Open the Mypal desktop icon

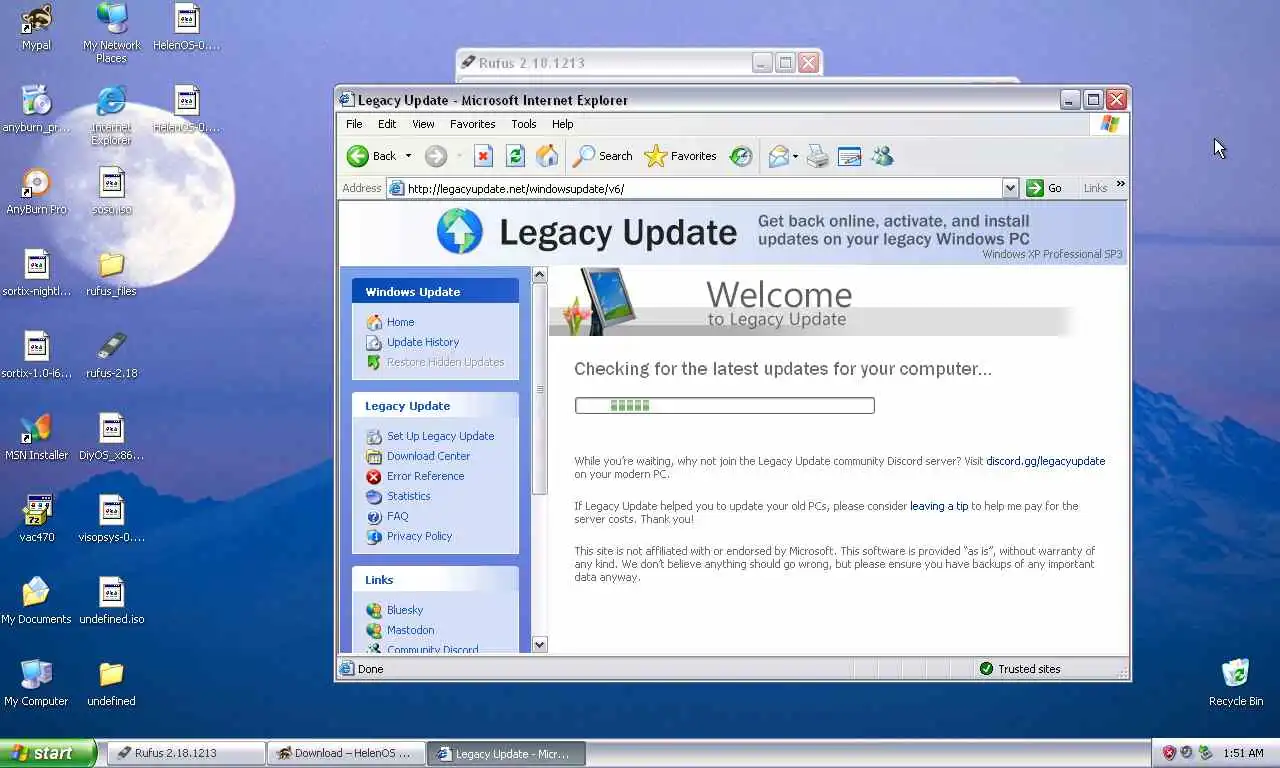click(36, 28)
